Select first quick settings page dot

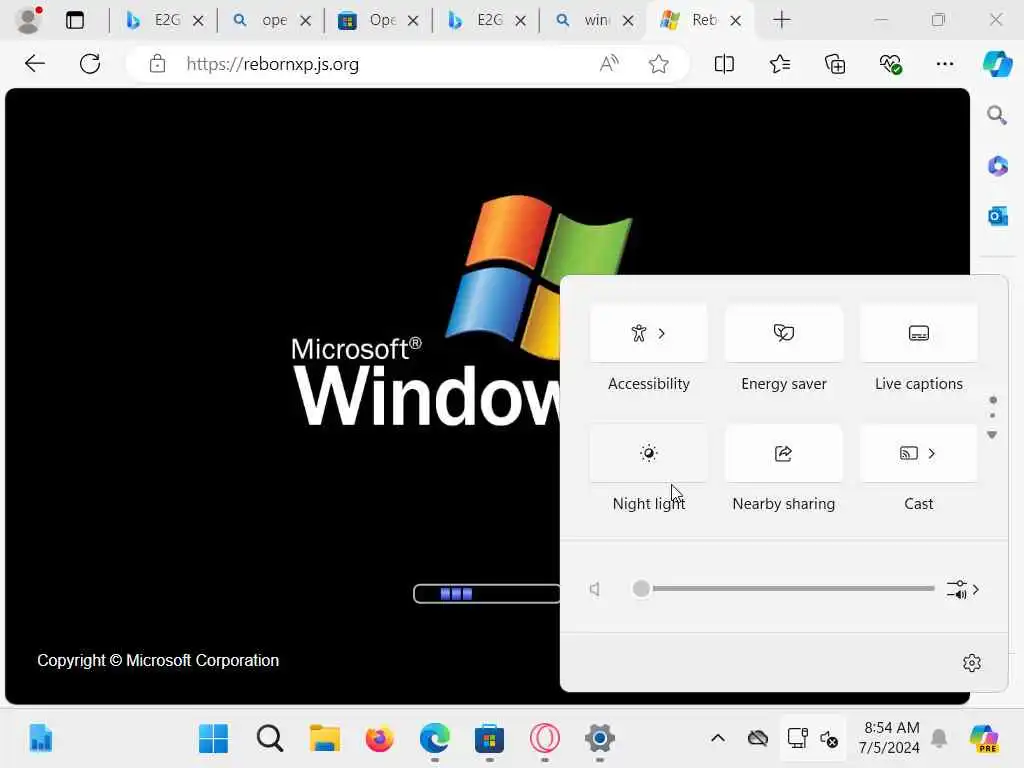pyautogui.click(x=993, y=400)
